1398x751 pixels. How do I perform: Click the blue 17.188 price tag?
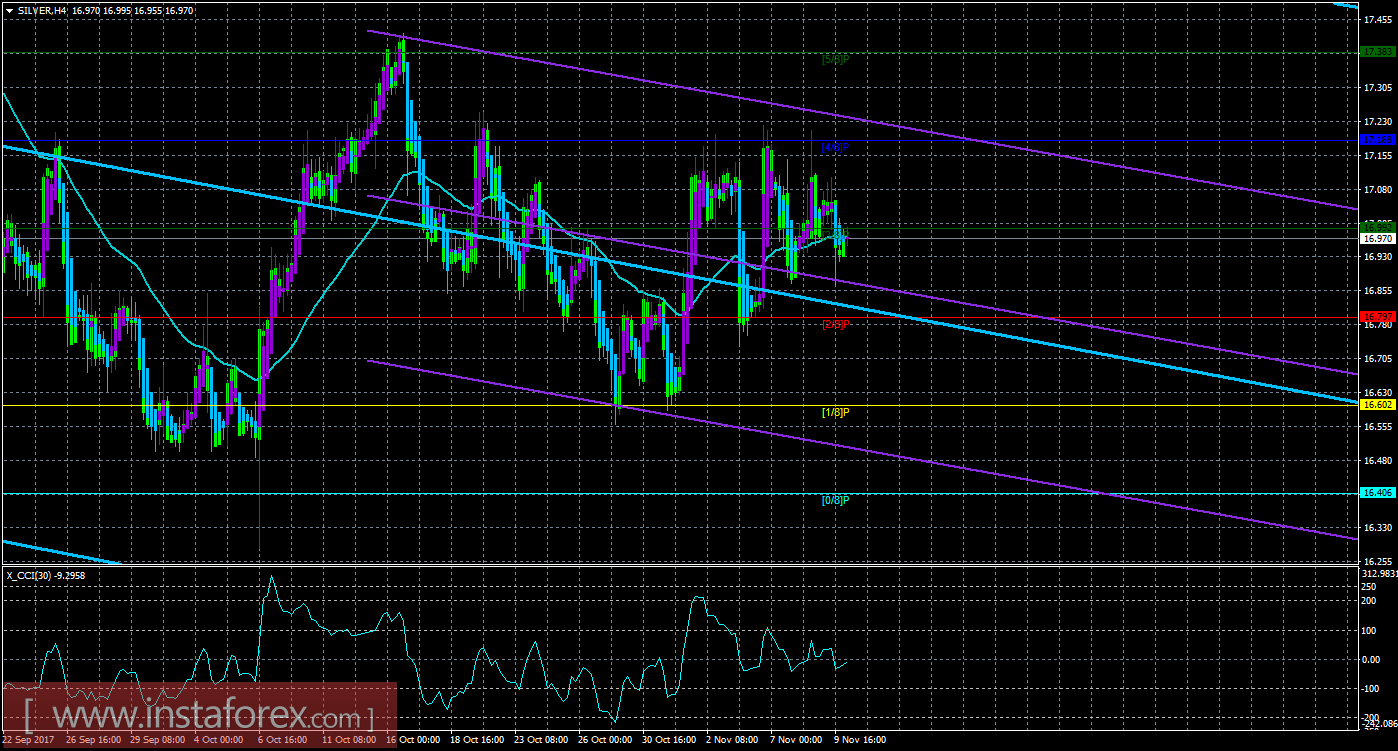pyautogui.click(x=1377, y=140)
